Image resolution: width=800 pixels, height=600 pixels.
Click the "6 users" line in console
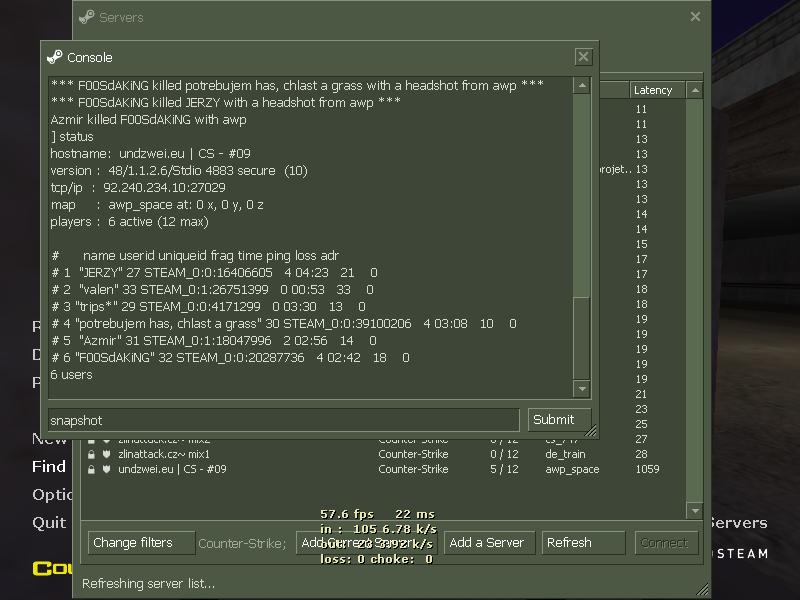pyautogui.click(x=71, y=375)
